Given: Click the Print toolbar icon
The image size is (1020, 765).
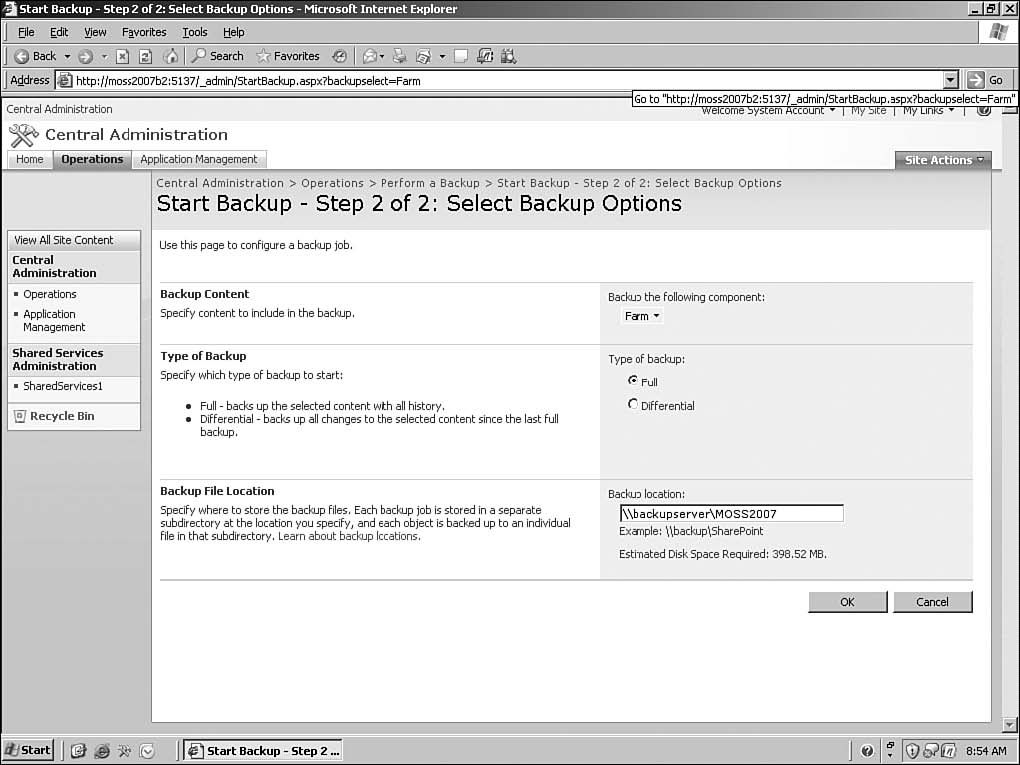Looking at the screenshot, I should [x=400, y=56].
